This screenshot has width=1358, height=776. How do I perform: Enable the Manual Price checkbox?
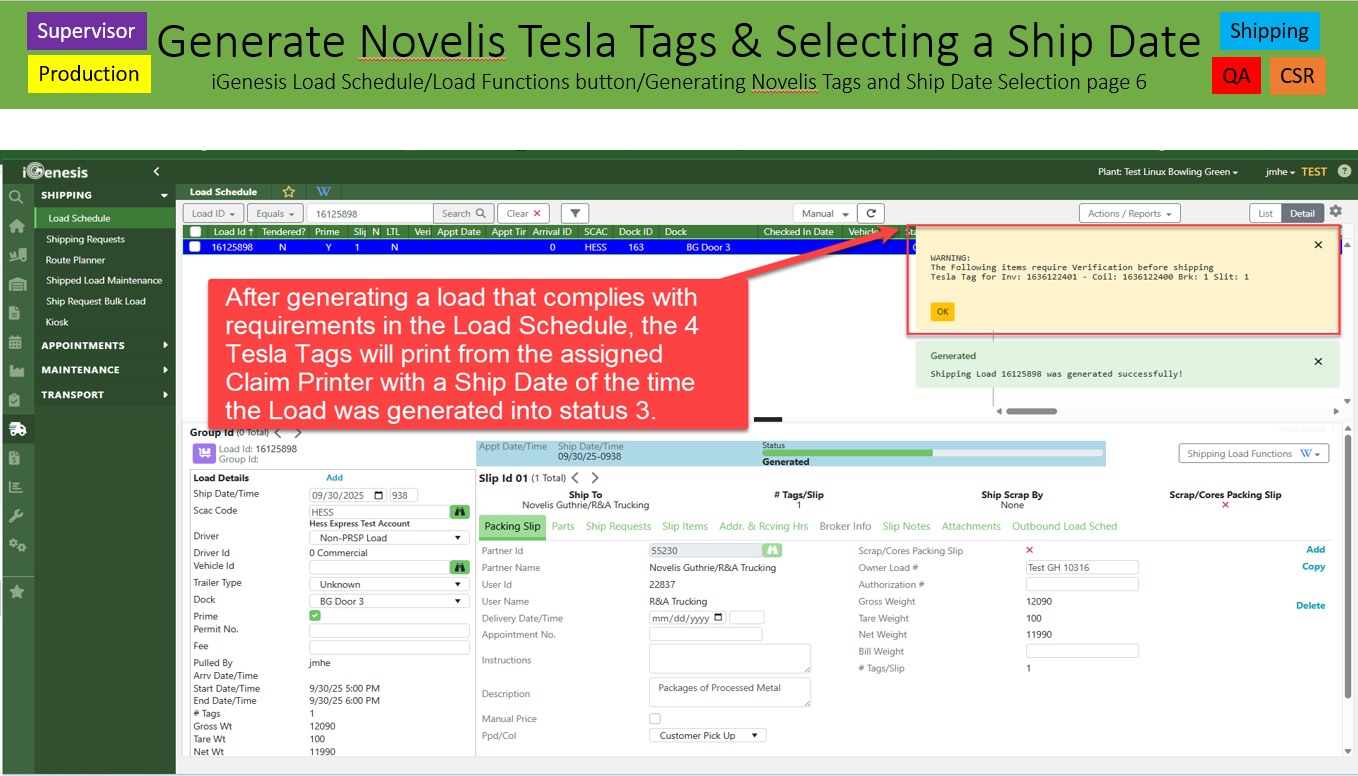pos(655,718)
